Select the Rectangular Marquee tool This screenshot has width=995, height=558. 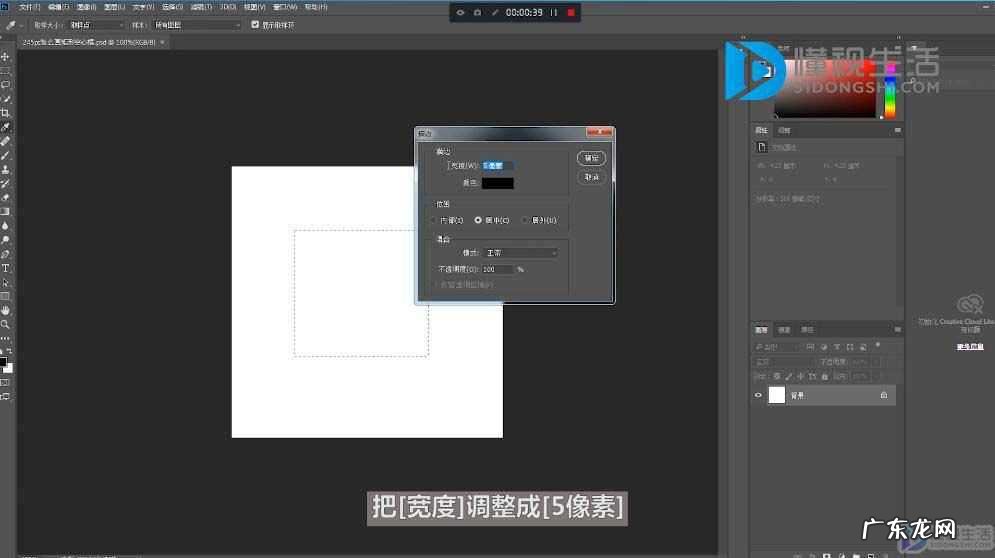pyautogui.click(x=6, y=71)
